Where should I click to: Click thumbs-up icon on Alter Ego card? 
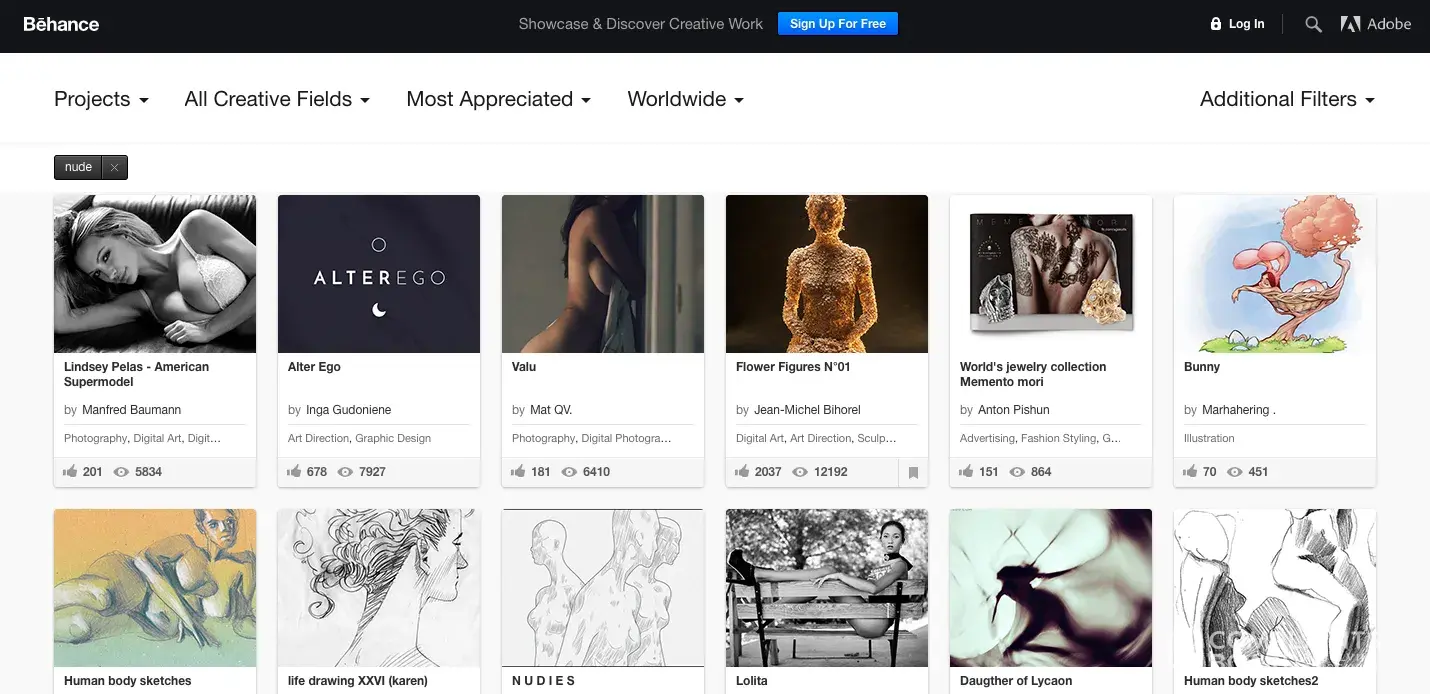click(x=294, y=472)
